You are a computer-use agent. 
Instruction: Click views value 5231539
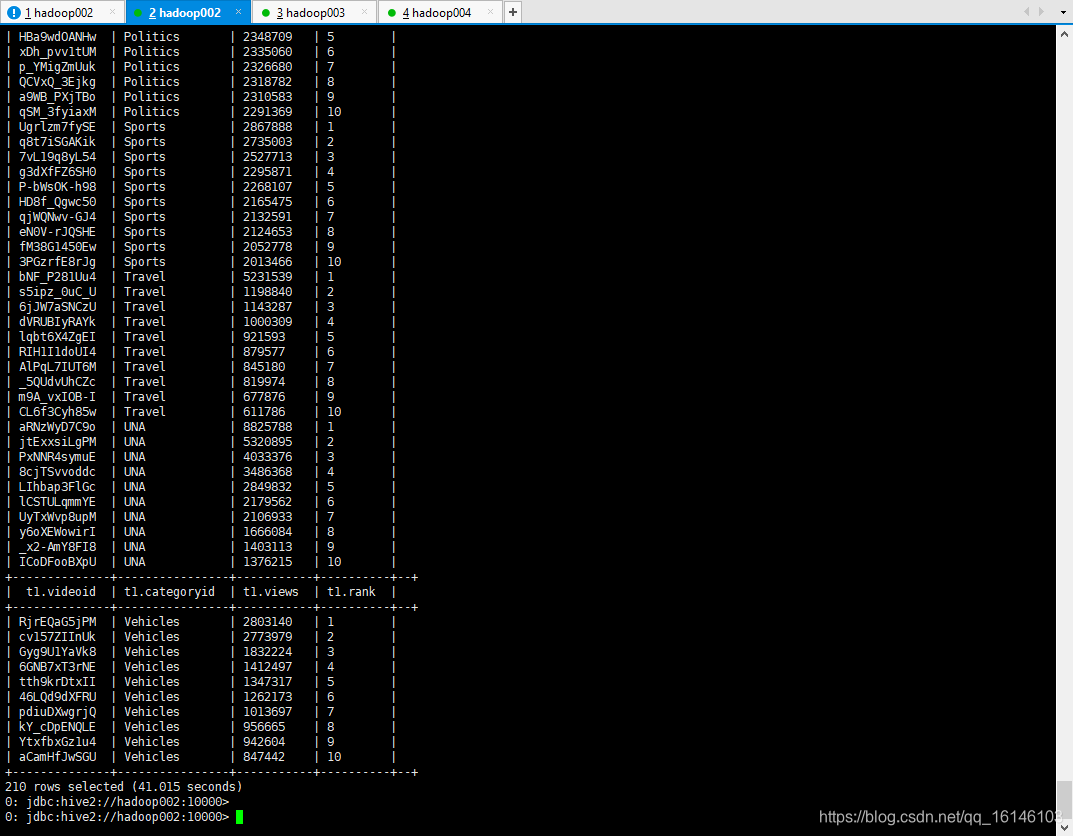pyautogui.click(x=268, y=277)
